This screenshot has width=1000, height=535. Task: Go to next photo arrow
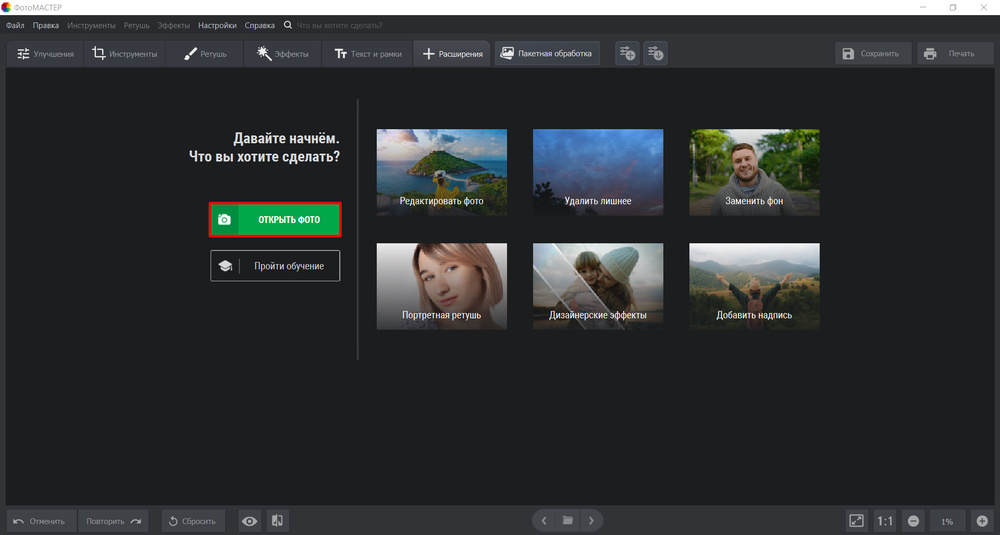pos(591,521)
